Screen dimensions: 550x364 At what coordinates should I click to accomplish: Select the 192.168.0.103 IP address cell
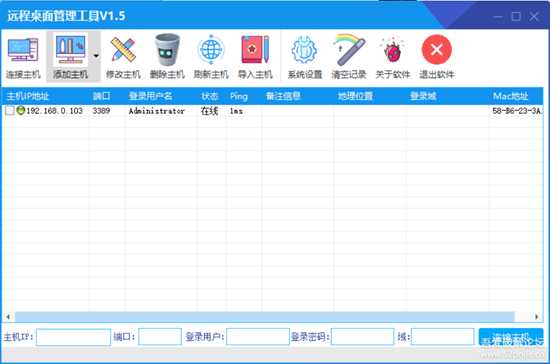pyautogui.click(x=54, y=111)
